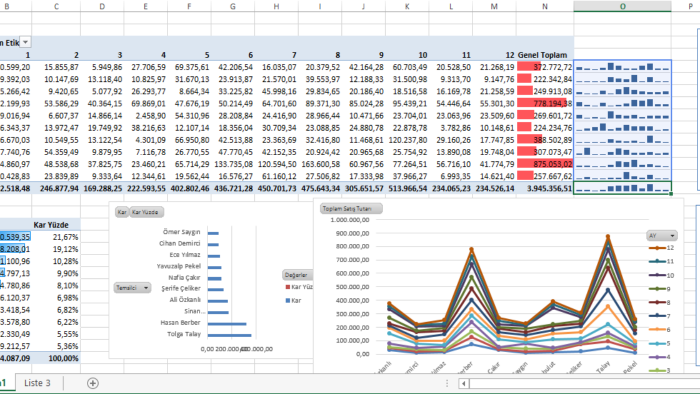This screenshot has width=700, height=394.
Task: Click the 1.000.000,00 axis label
Action: point(350,220)
